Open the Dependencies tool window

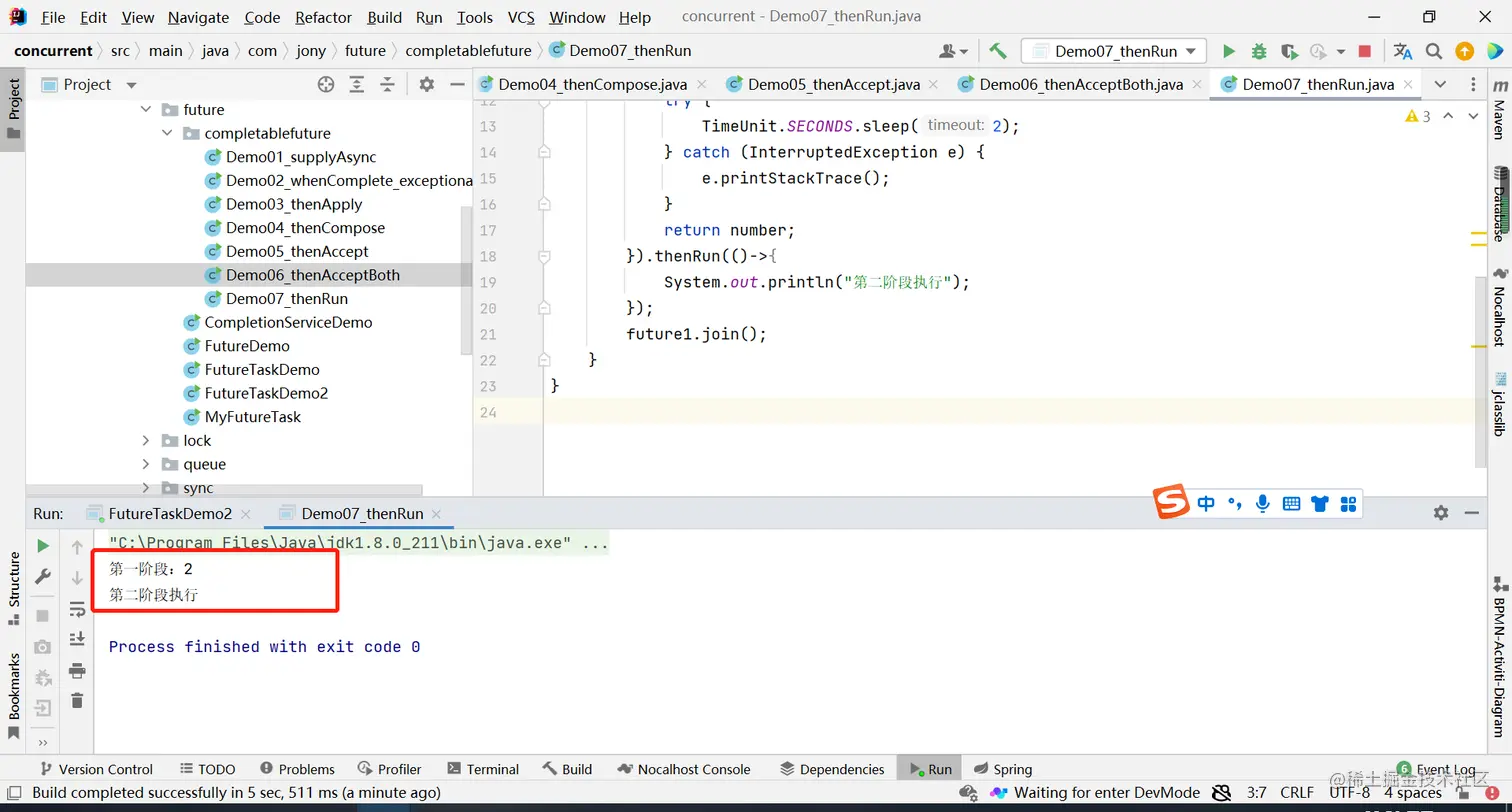pos(833,769)
